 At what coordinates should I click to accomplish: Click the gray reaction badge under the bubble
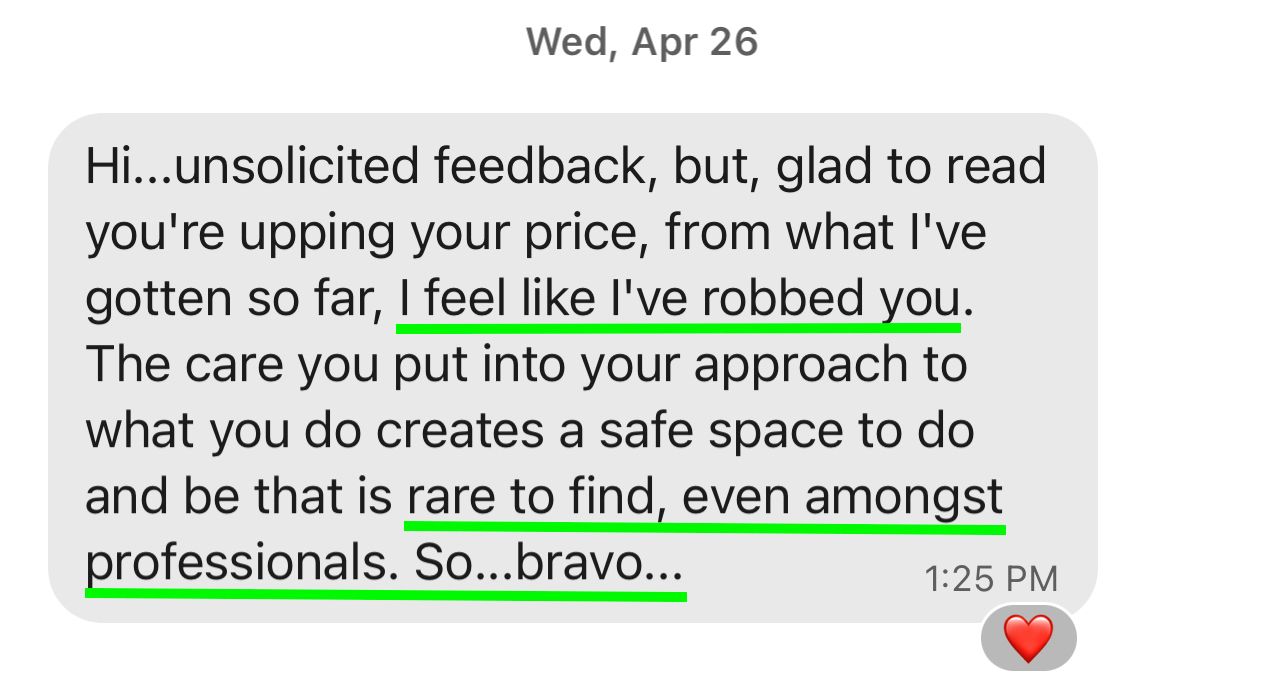1029,638
